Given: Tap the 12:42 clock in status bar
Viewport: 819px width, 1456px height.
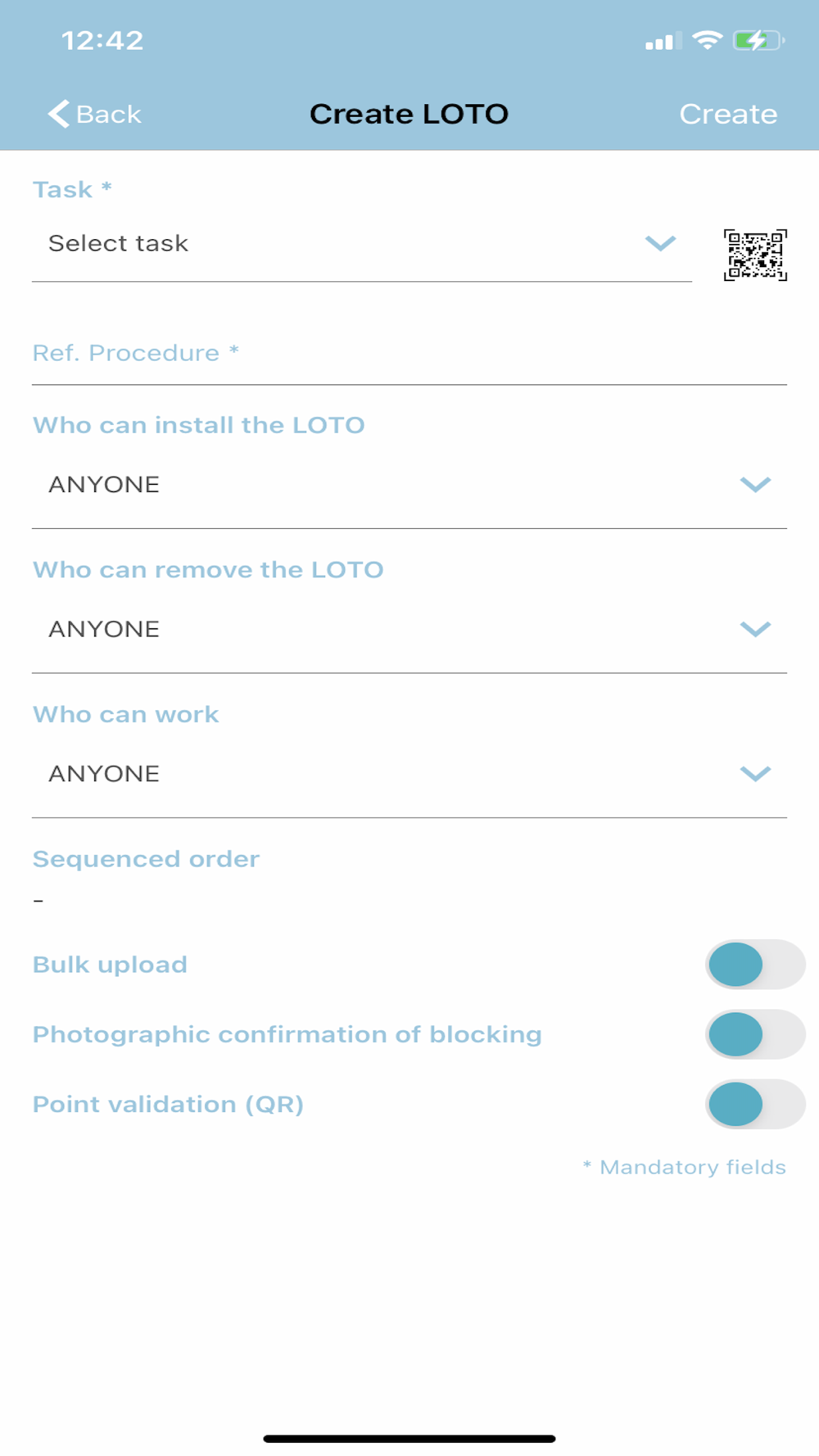Looking at the screenshot, I should coord(102,40).
